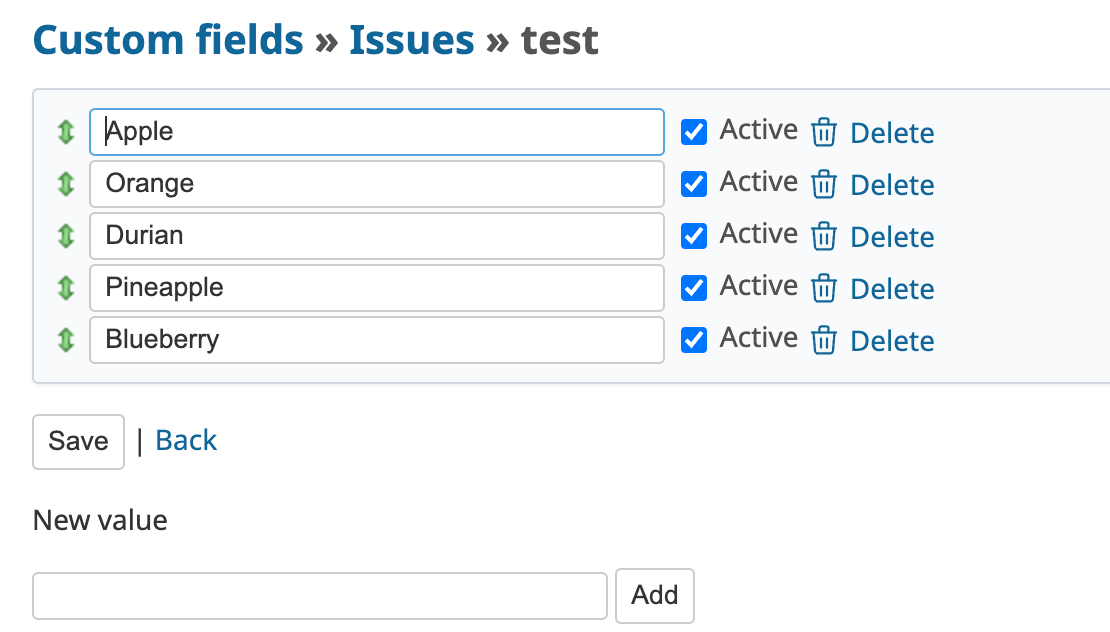The width and height of the screenshot is (1110, 632).
Task: Click the Delete link for Orange
Action: (x=892, y=185)
